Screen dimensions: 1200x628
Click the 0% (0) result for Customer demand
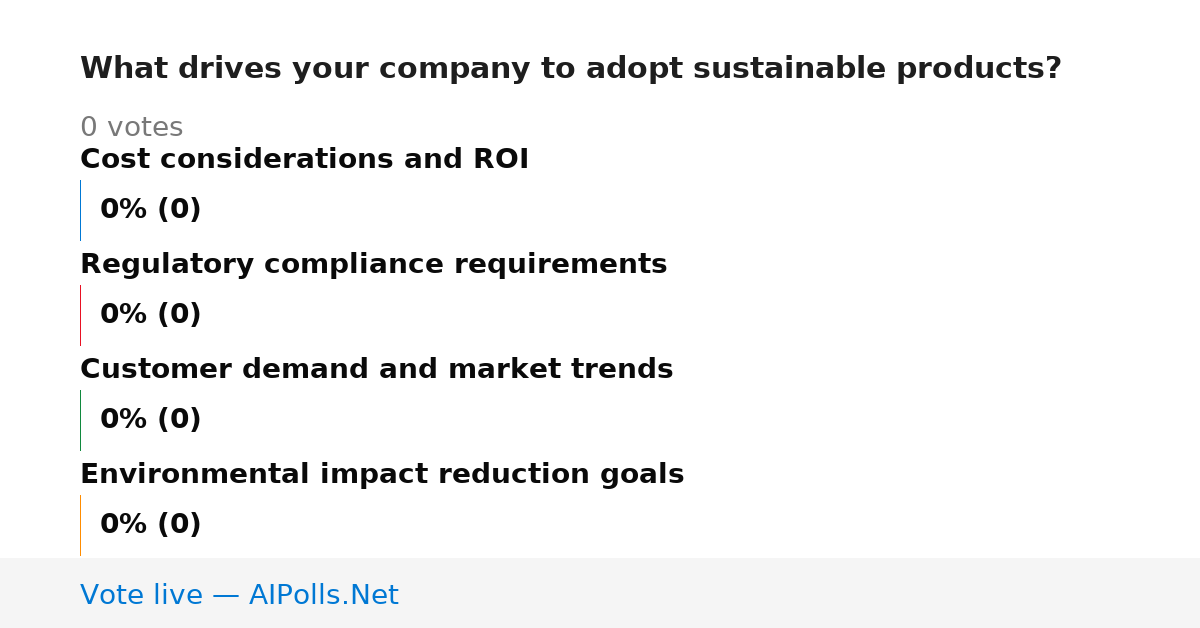(150, 420)
